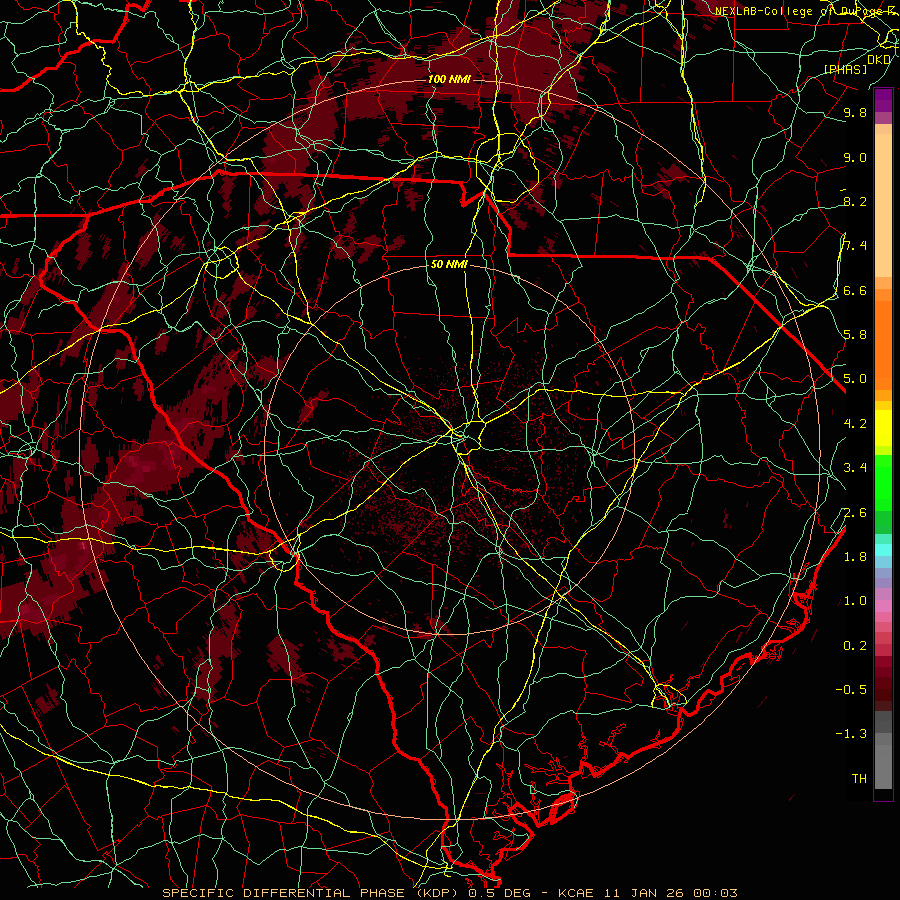900x900 pixels.
Task: Select the 7.4 legend value
Action: coord(855,246)
